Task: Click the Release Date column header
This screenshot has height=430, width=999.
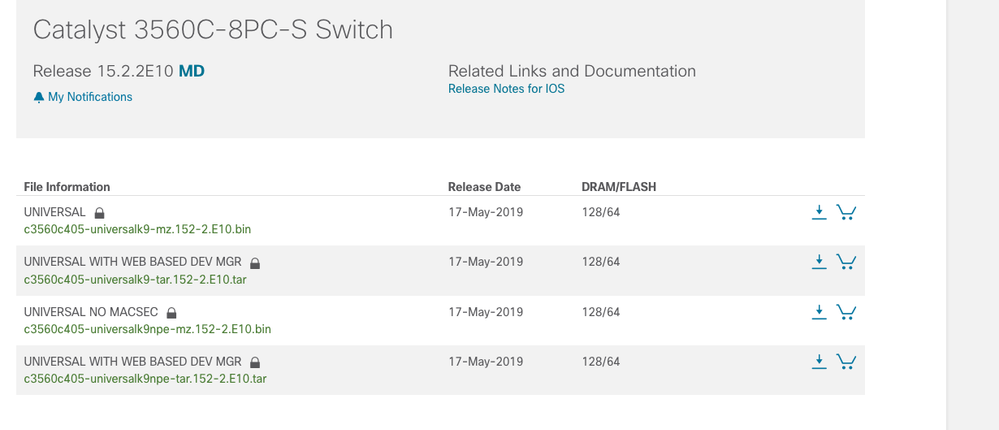Action: click(484, 187)
